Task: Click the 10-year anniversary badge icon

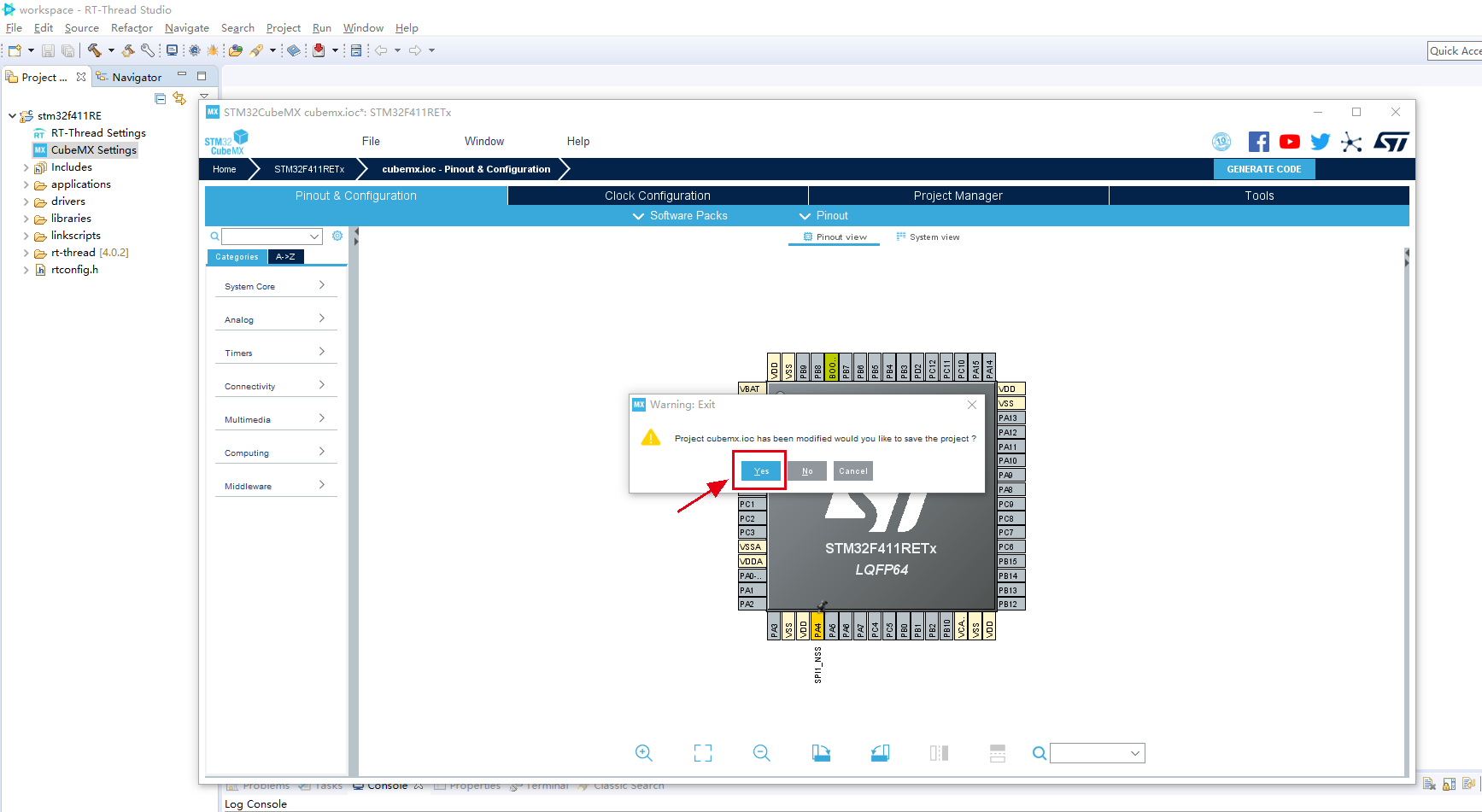Action: coord(1222,142)
